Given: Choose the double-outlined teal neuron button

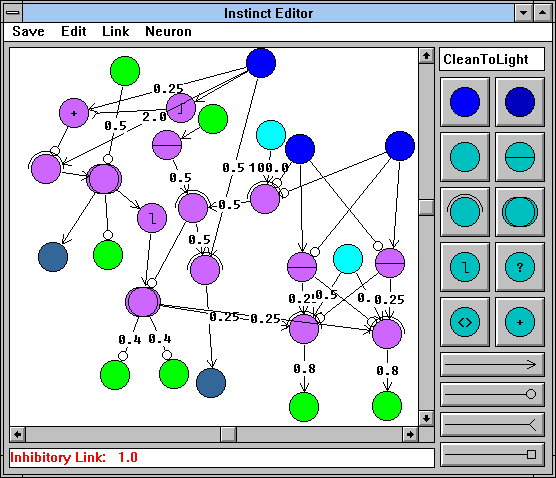Looking at the screenshot, I should (520, 212).
